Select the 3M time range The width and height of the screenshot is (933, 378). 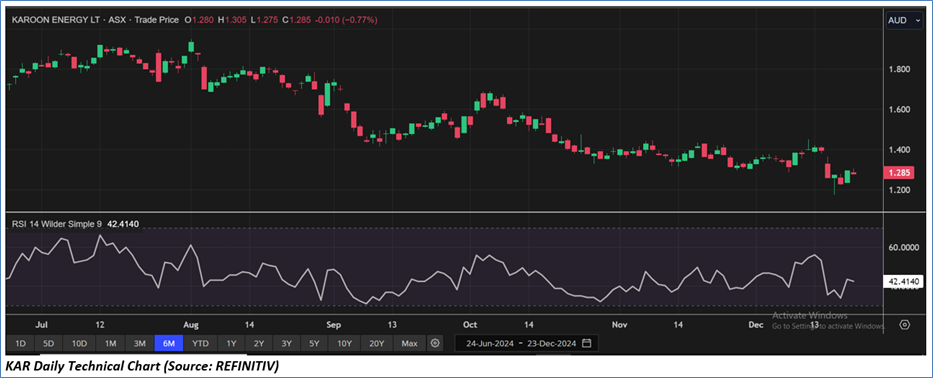click(x=140, y=343)
